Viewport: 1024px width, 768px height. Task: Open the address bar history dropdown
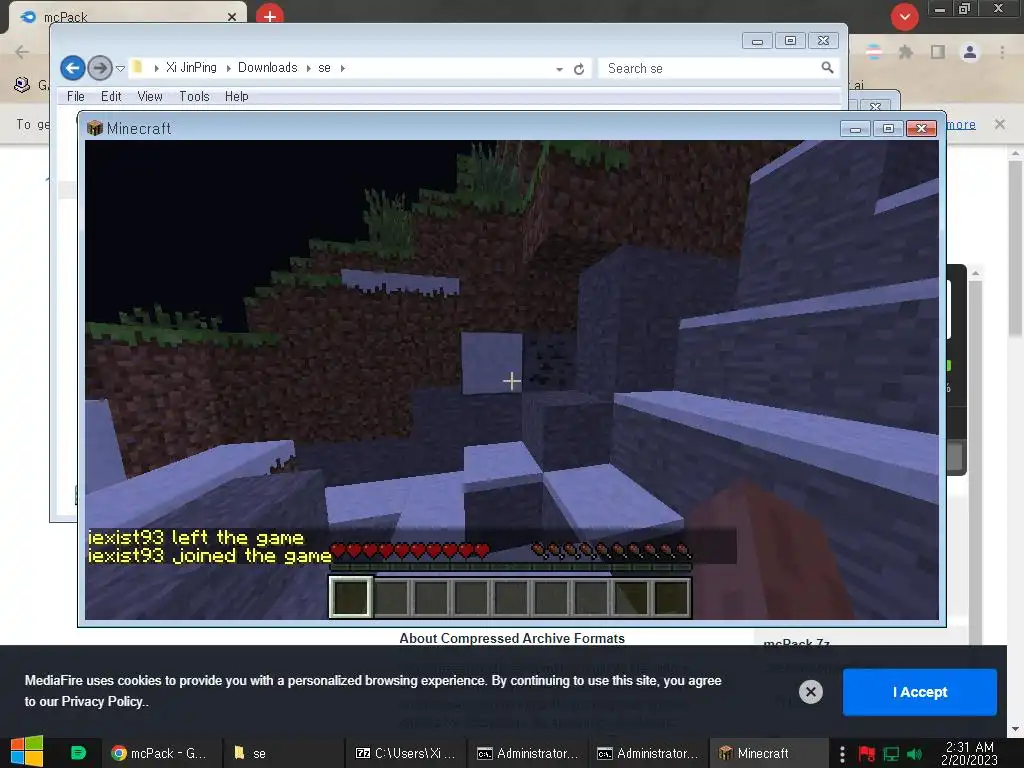(559, 69)
